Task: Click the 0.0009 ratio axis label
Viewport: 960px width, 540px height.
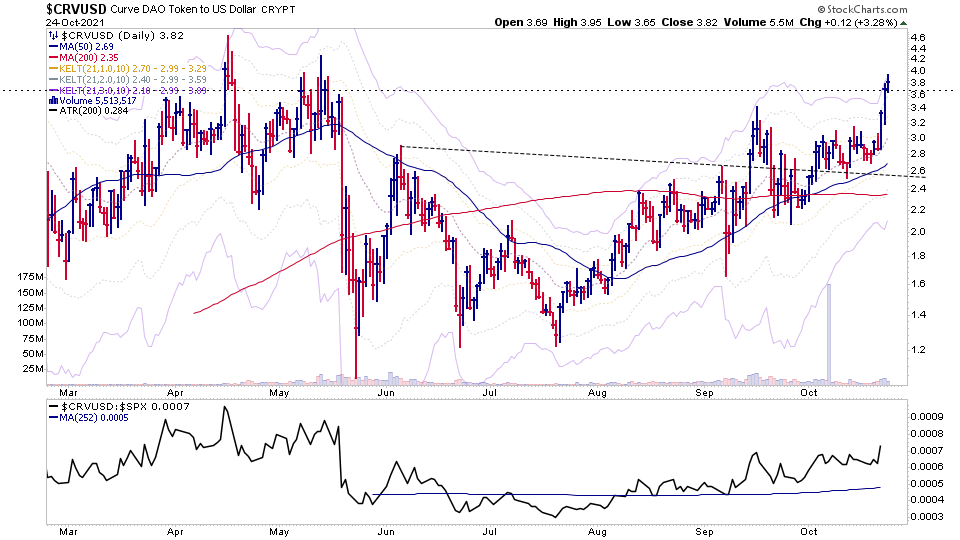Action: click(926, 417)
